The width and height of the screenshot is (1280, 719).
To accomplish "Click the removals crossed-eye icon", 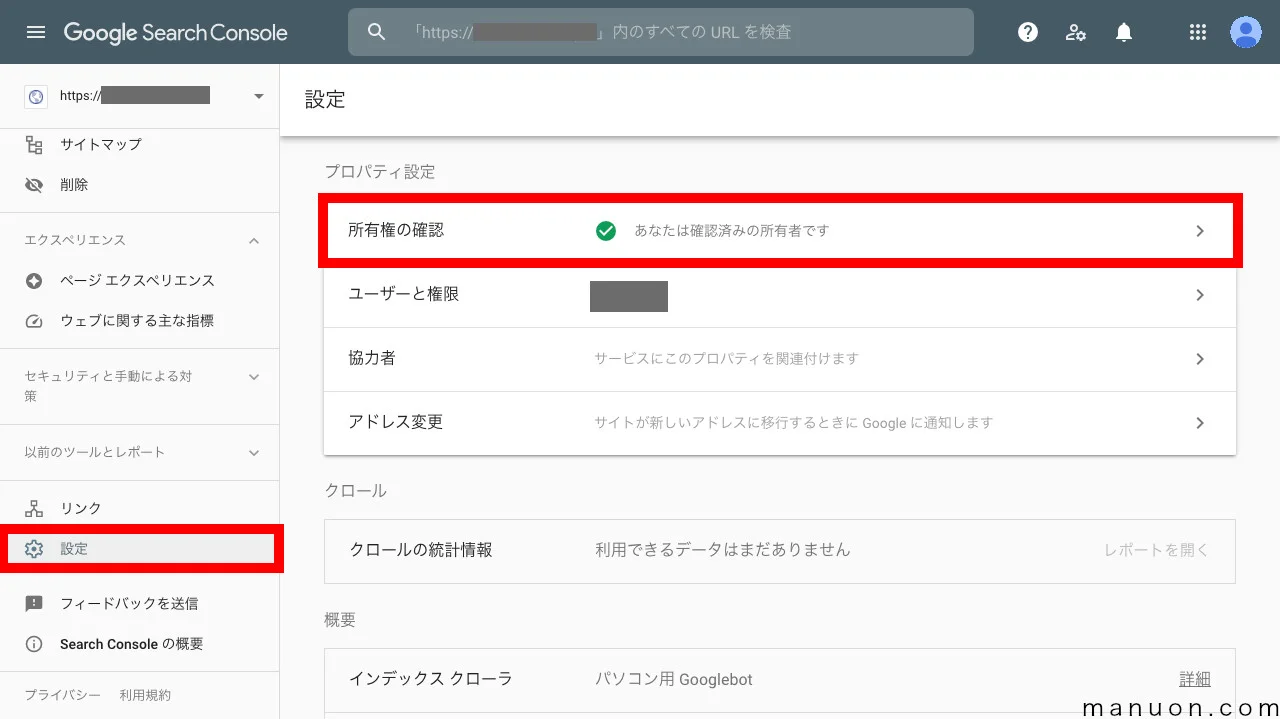I will tap(34, 185).
